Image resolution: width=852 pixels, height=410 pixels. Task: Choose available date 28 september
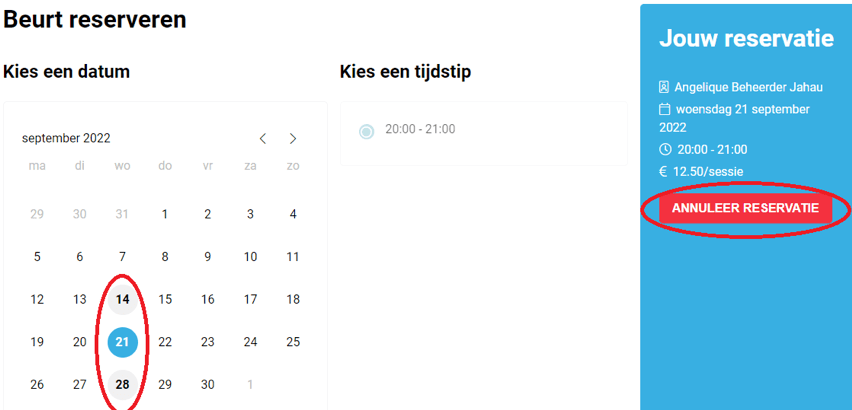(122, 384)
